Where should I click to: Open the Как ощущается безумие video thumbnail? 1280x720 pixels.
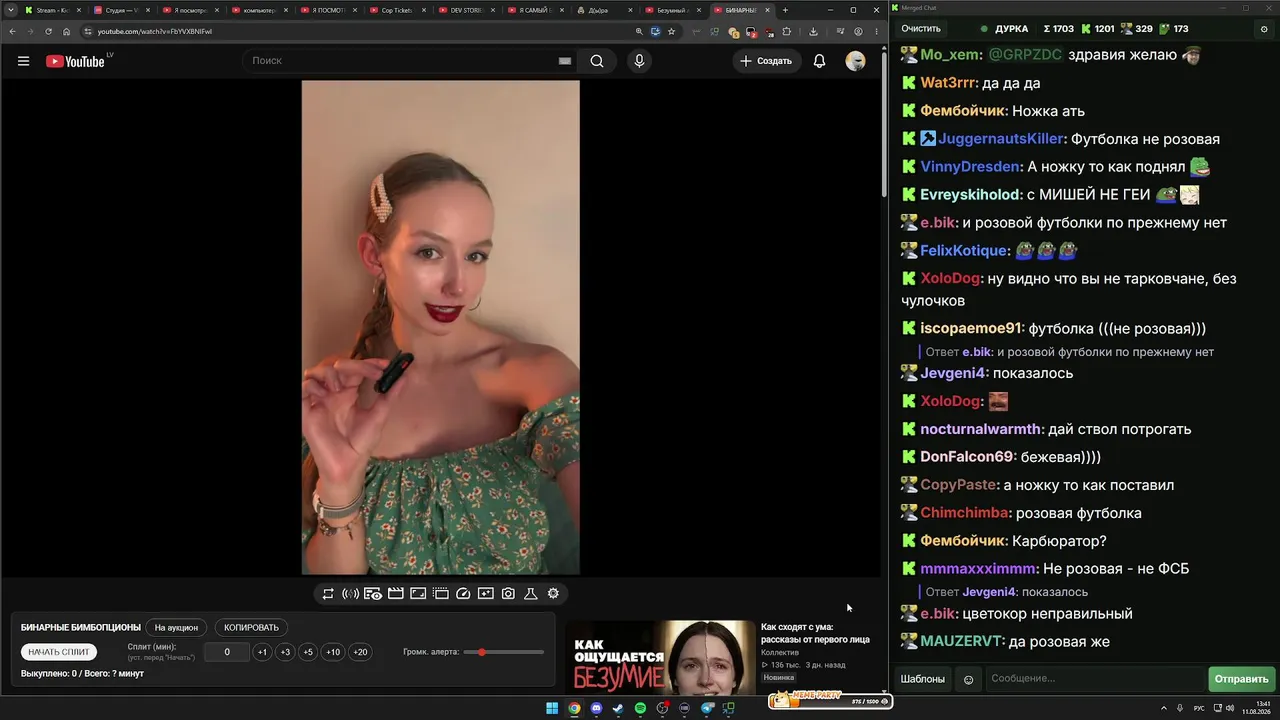[x=660, y=656]
